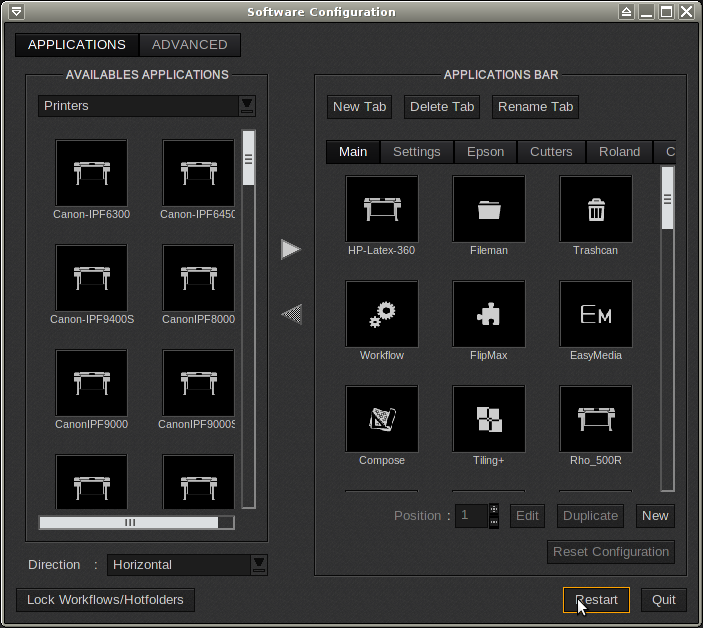
Task: Open the Settings applications bar tab
Action: (417, 152)
